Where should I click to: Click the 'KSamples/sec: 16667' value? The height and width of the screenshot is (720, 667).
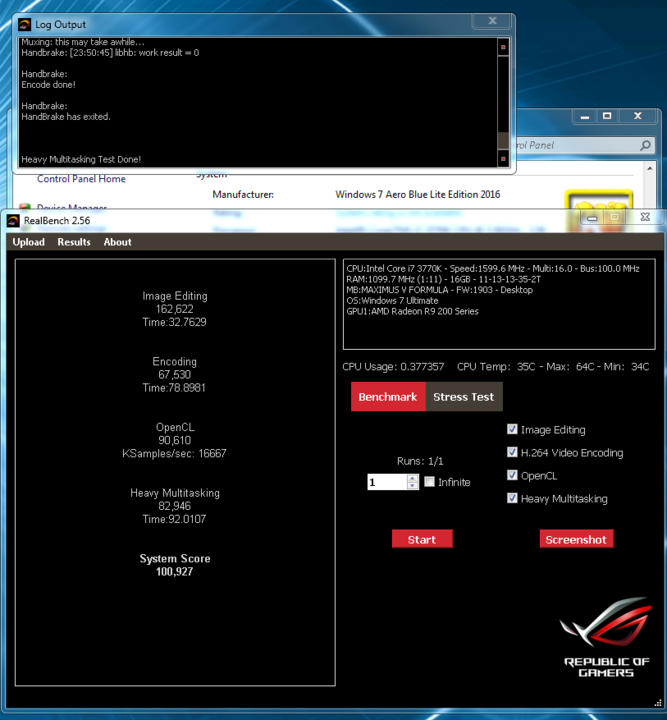[x=174, y=454]
